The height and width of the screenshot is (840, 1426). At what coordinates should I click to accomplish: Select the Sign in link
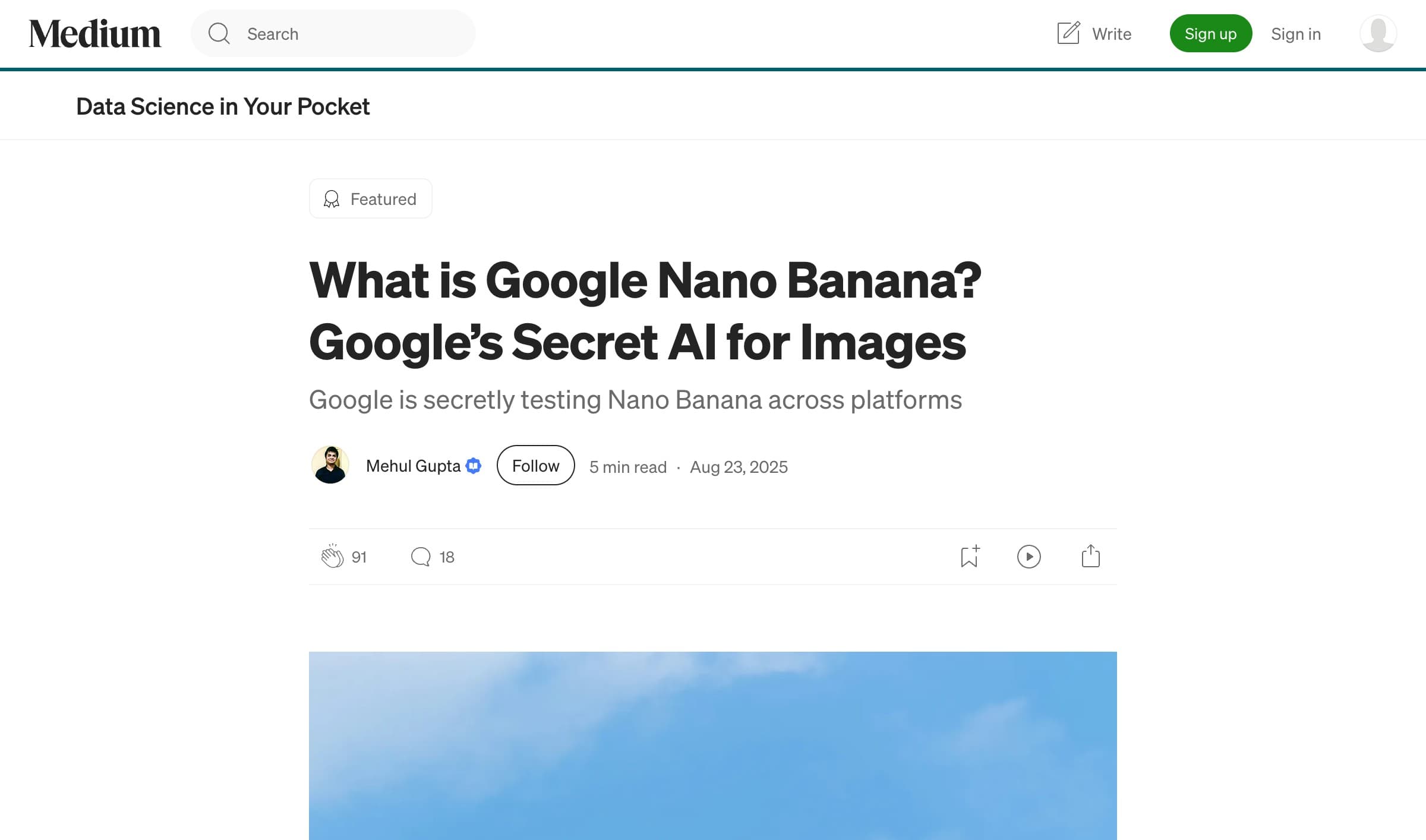(x=1296, y=34)
